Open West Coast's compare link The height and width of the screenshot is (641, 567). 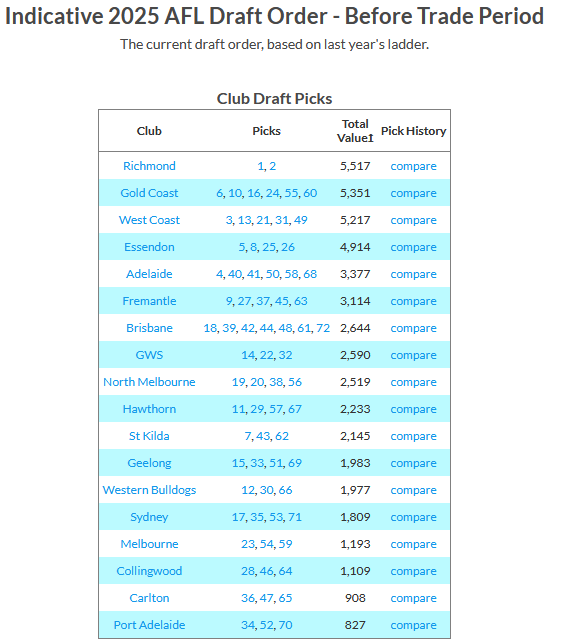413,220
